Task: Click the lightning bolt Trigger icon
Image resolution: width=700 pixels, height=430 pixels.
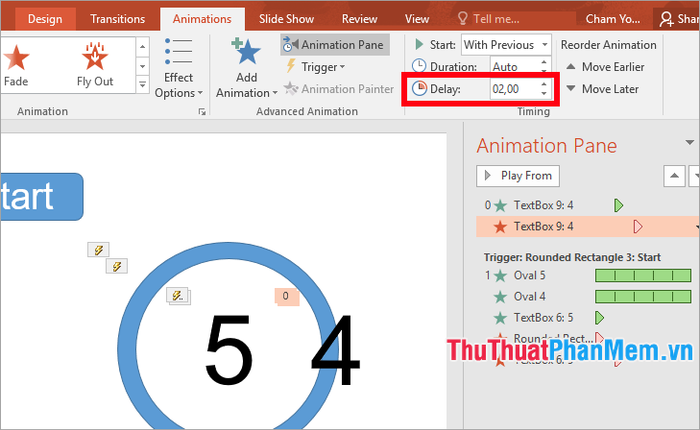Action: (291, 67)
